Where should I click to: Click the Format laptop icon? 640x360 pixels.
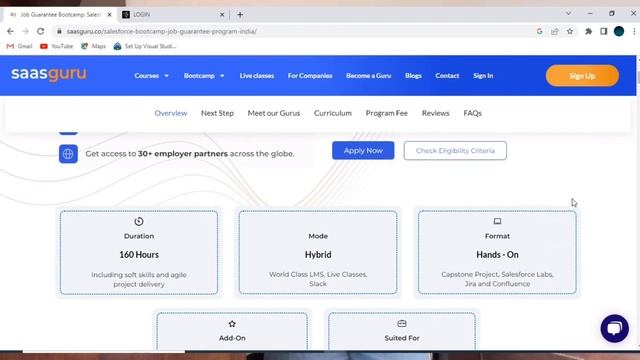(x=497, y=221)
